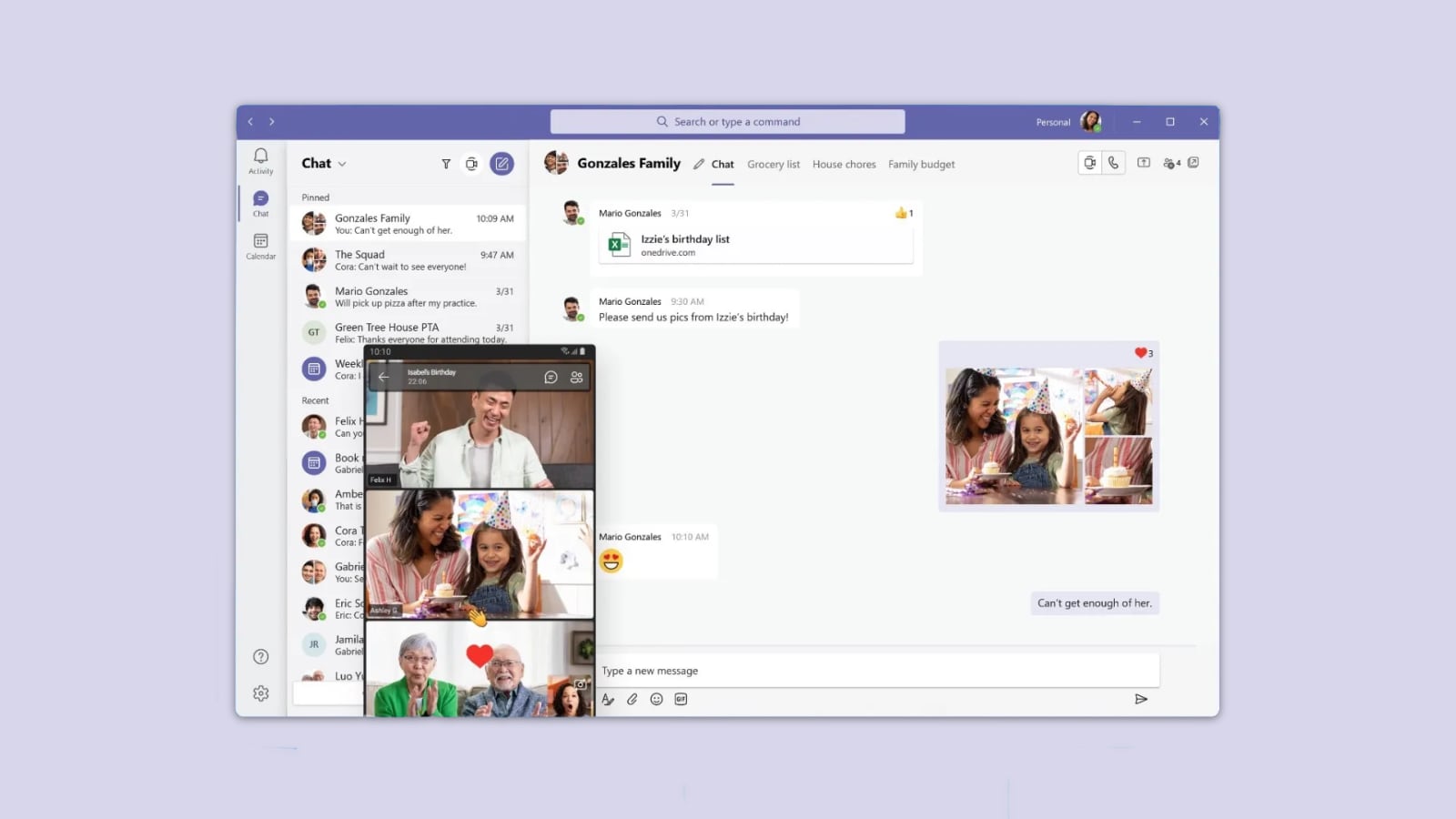The image size is (1456, 819).
Task: Click the Gonzales Family group avatar in header
Action: (x=556, y=163)
